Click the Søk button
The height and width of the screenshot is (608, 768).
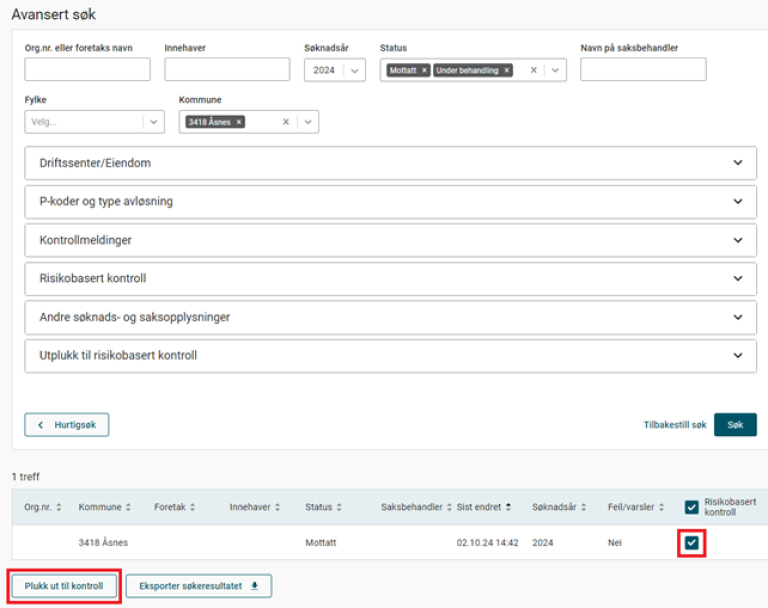pos(735,425)
